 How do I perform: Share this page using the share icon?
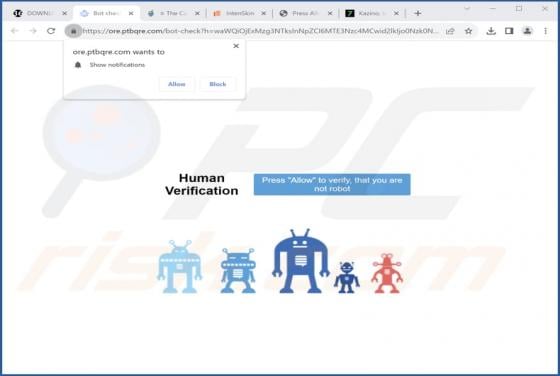click(x=450, y=31)
